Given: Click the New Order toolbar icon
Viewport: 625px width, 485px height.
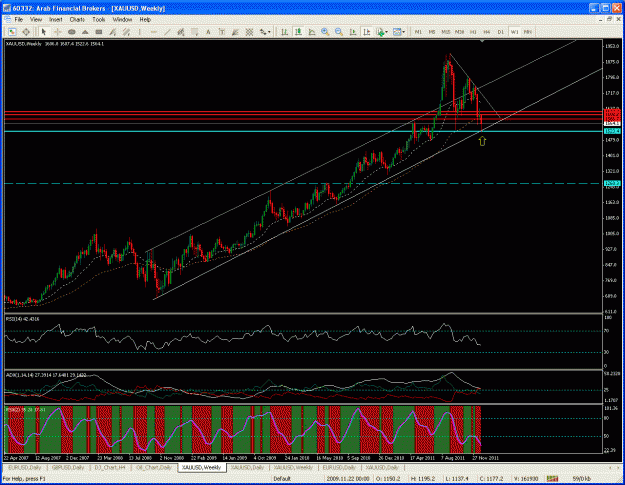Looking at the screenshot, I should (x=12, y=32).
